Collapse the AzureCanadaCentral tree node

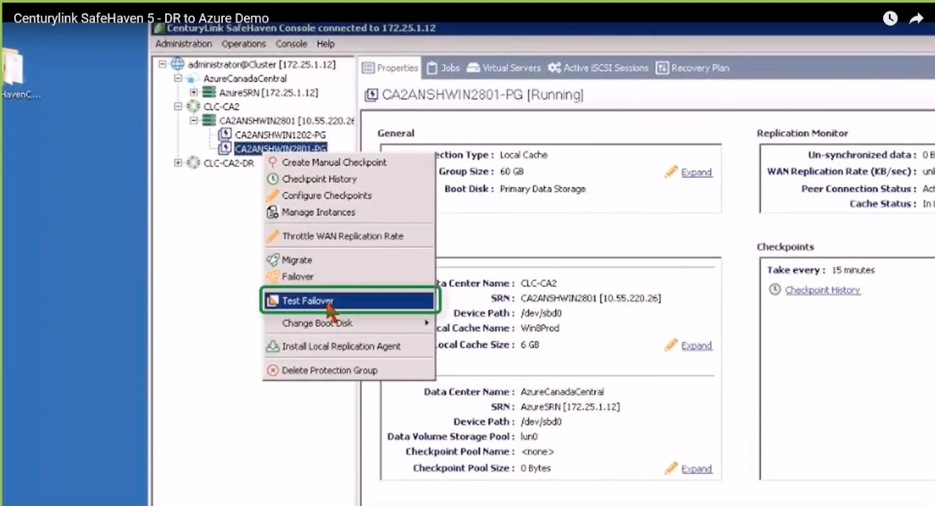tap(178, 78)
